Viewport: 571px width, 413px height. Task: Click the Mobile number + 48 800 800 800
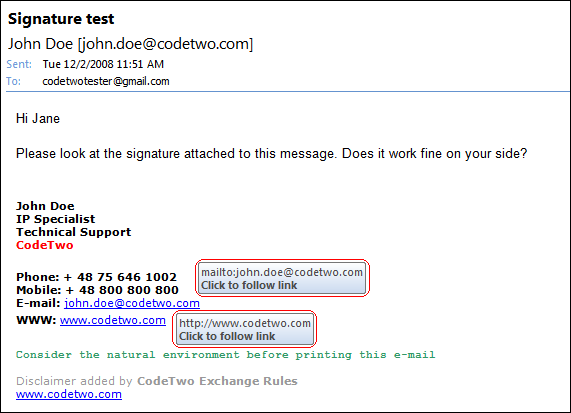(x=122, y=290)
